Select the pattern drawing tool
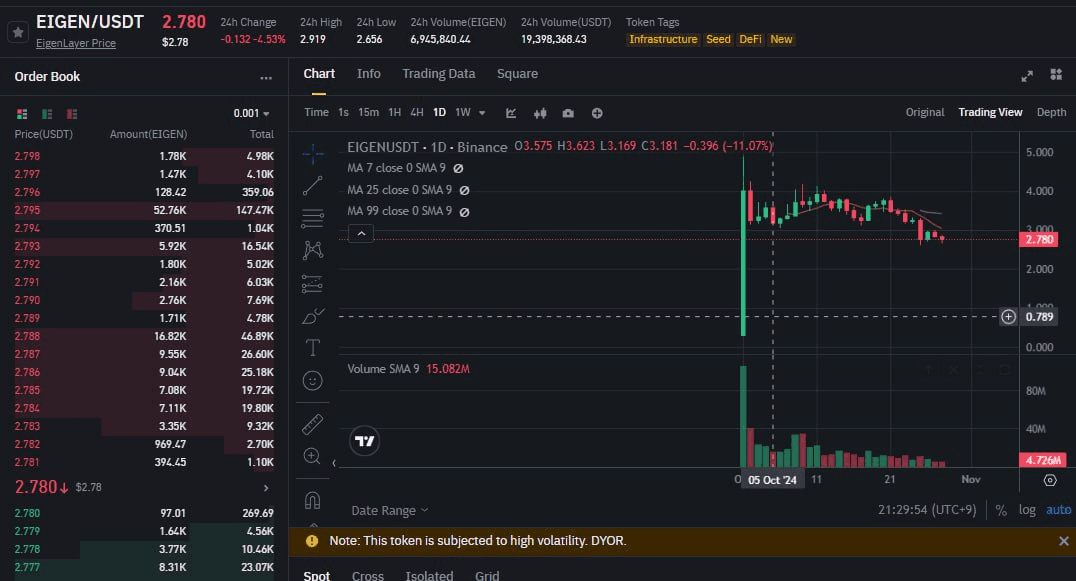 tap(313, 250)
